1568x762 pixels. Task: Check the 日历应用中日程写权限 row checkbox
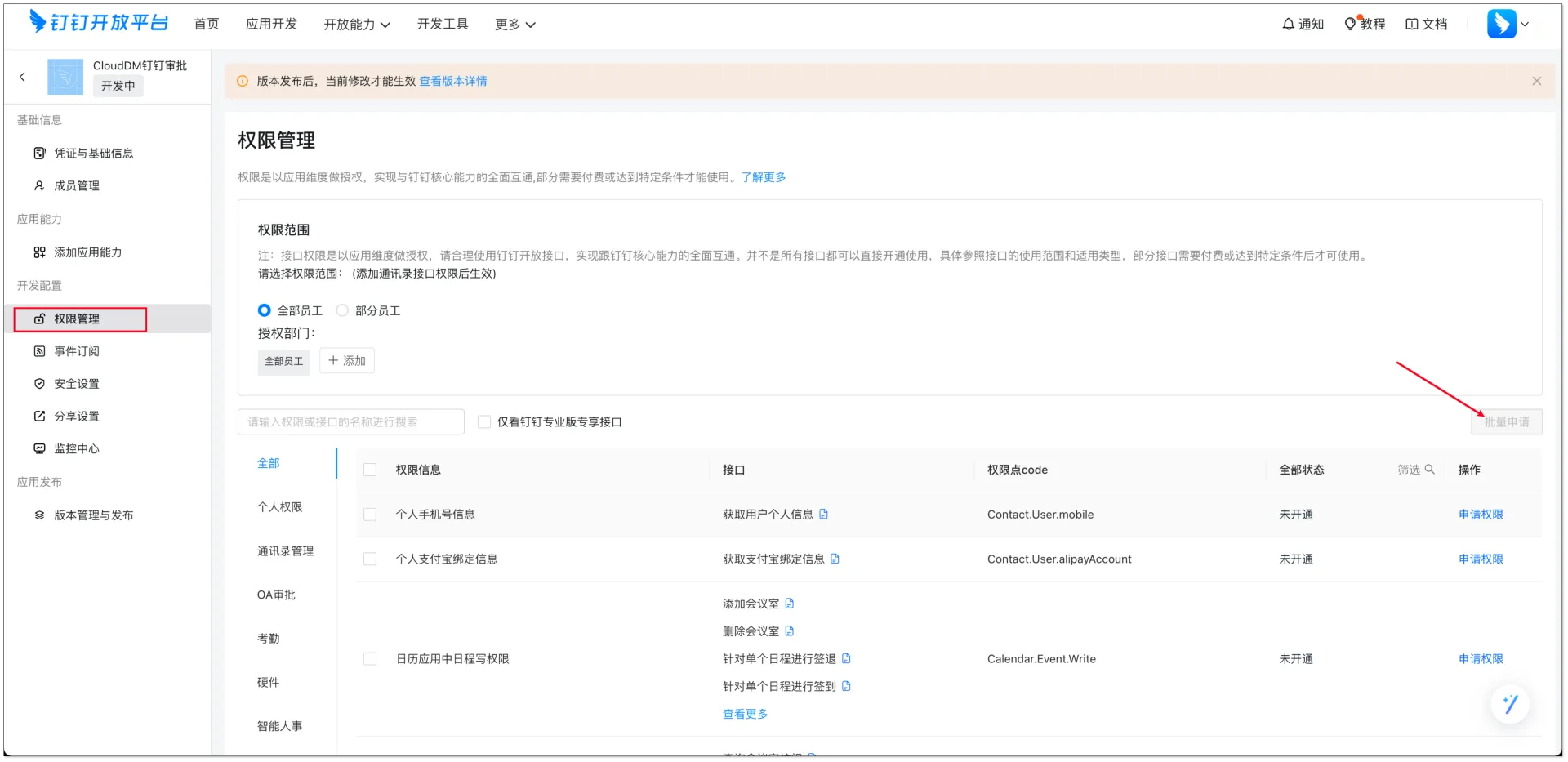tap(370, 659)
